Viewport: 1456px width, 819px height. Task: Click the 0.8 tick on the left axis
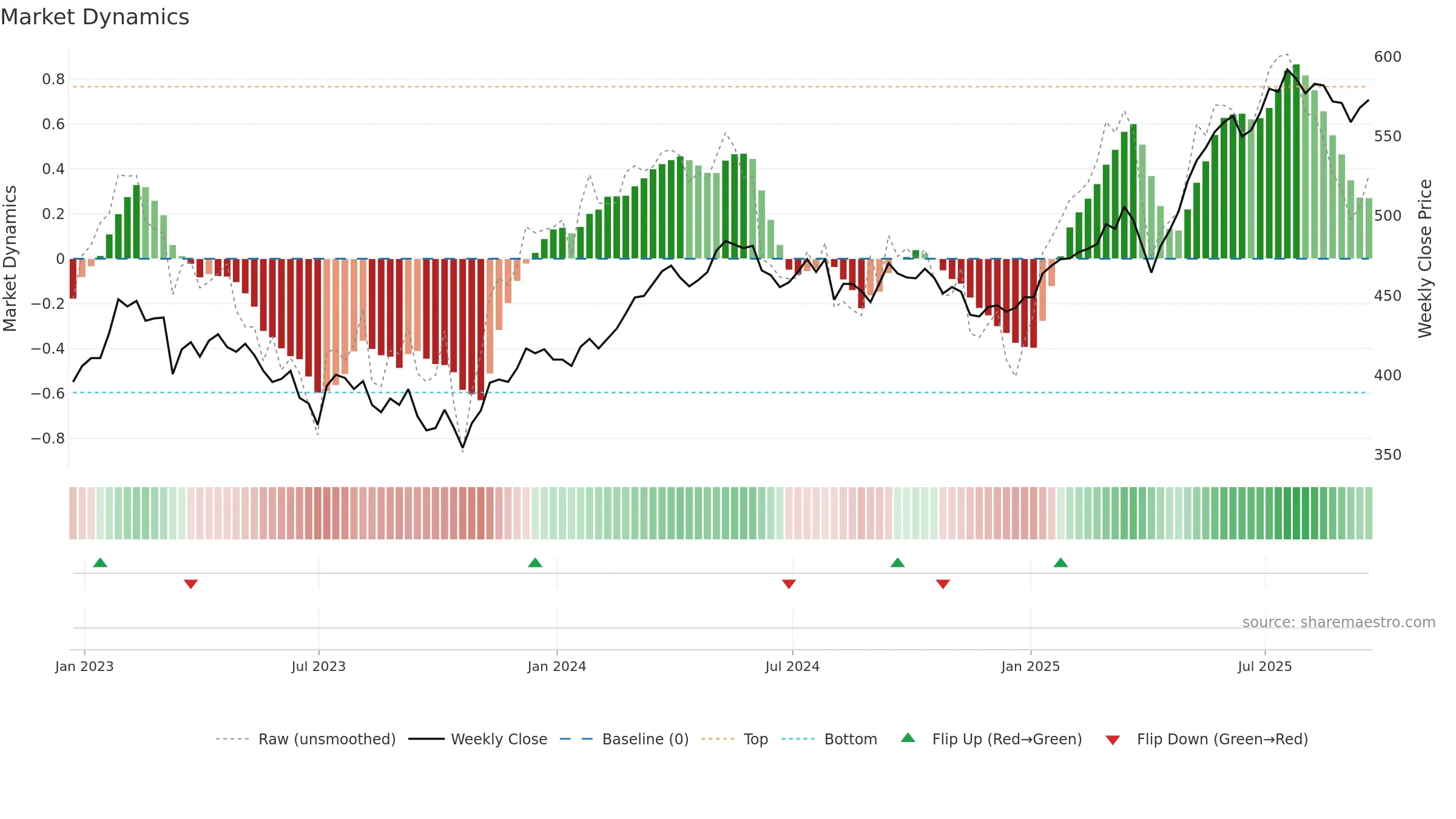click(x=53, y=79)
